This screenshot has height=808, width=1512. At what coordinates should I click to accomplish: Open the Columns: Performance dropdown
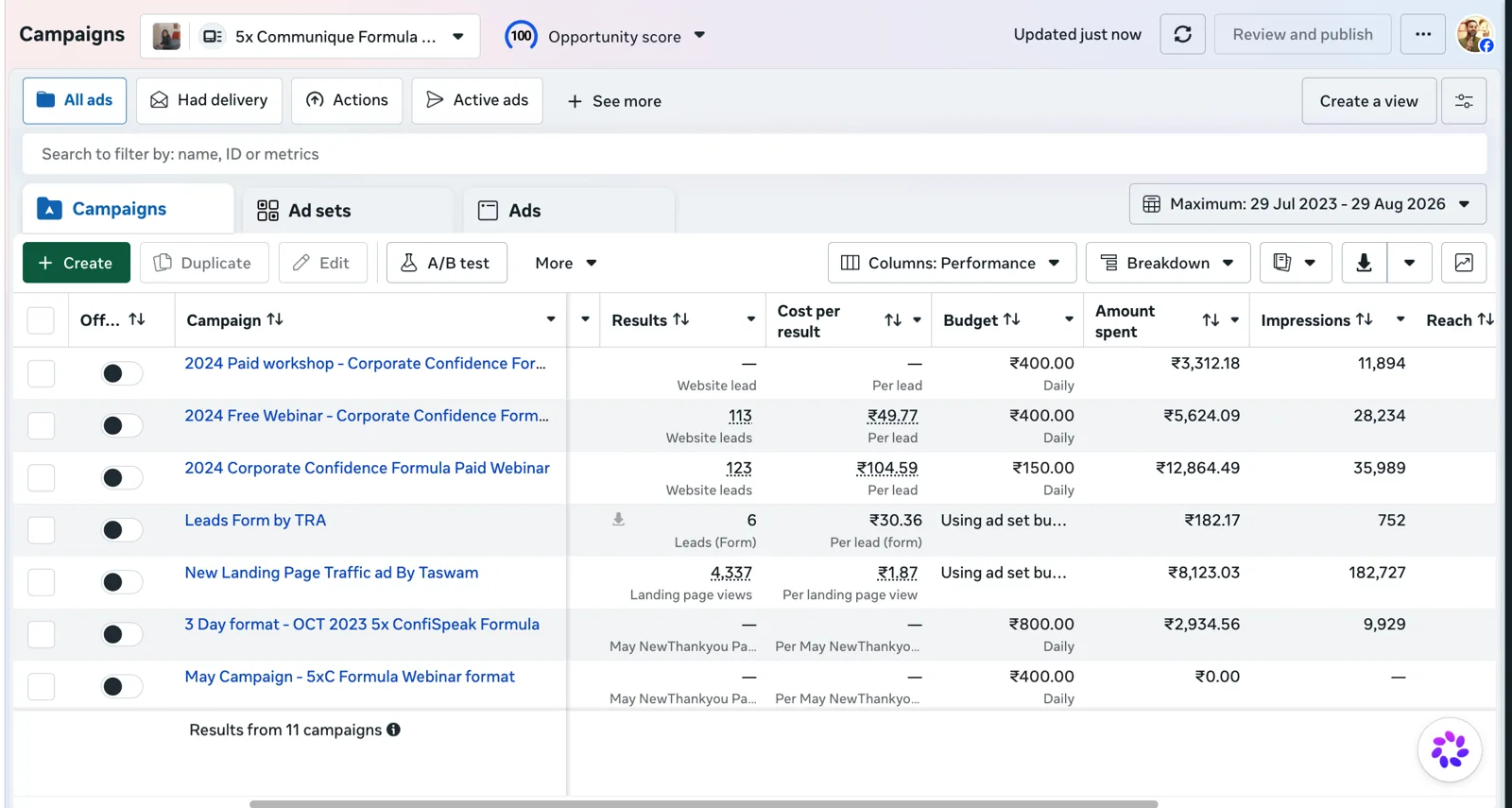pyautogui.click(x=952, y=263)
